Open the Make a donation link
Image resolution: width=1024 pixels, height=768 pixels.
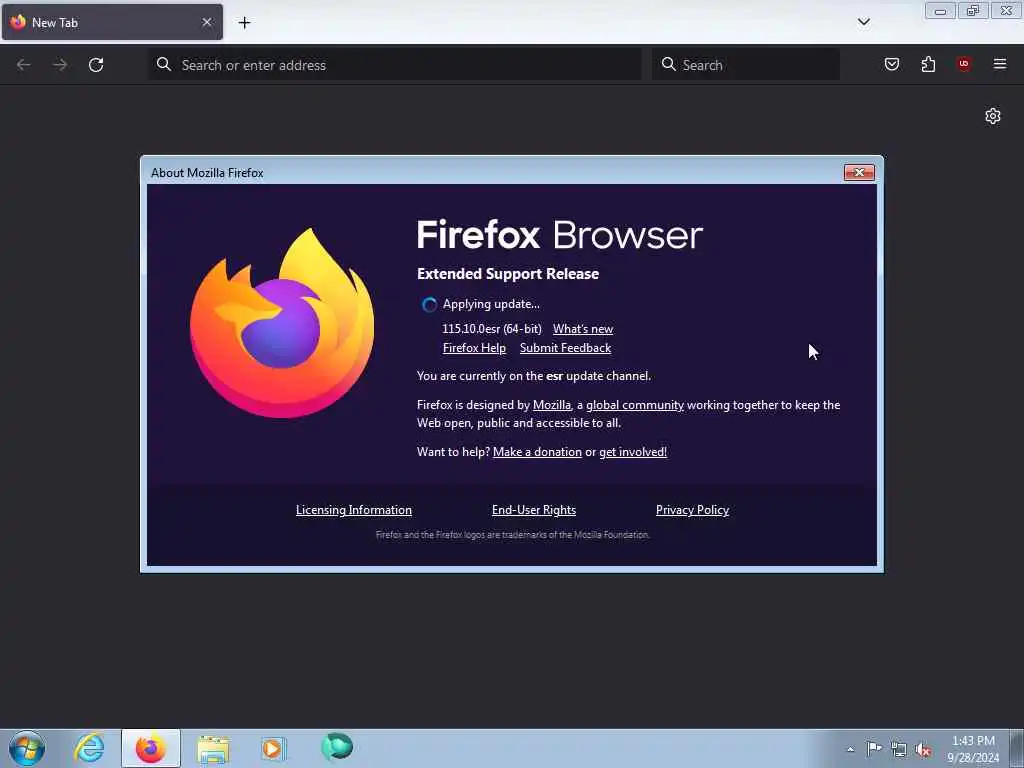tap(537, 452)
